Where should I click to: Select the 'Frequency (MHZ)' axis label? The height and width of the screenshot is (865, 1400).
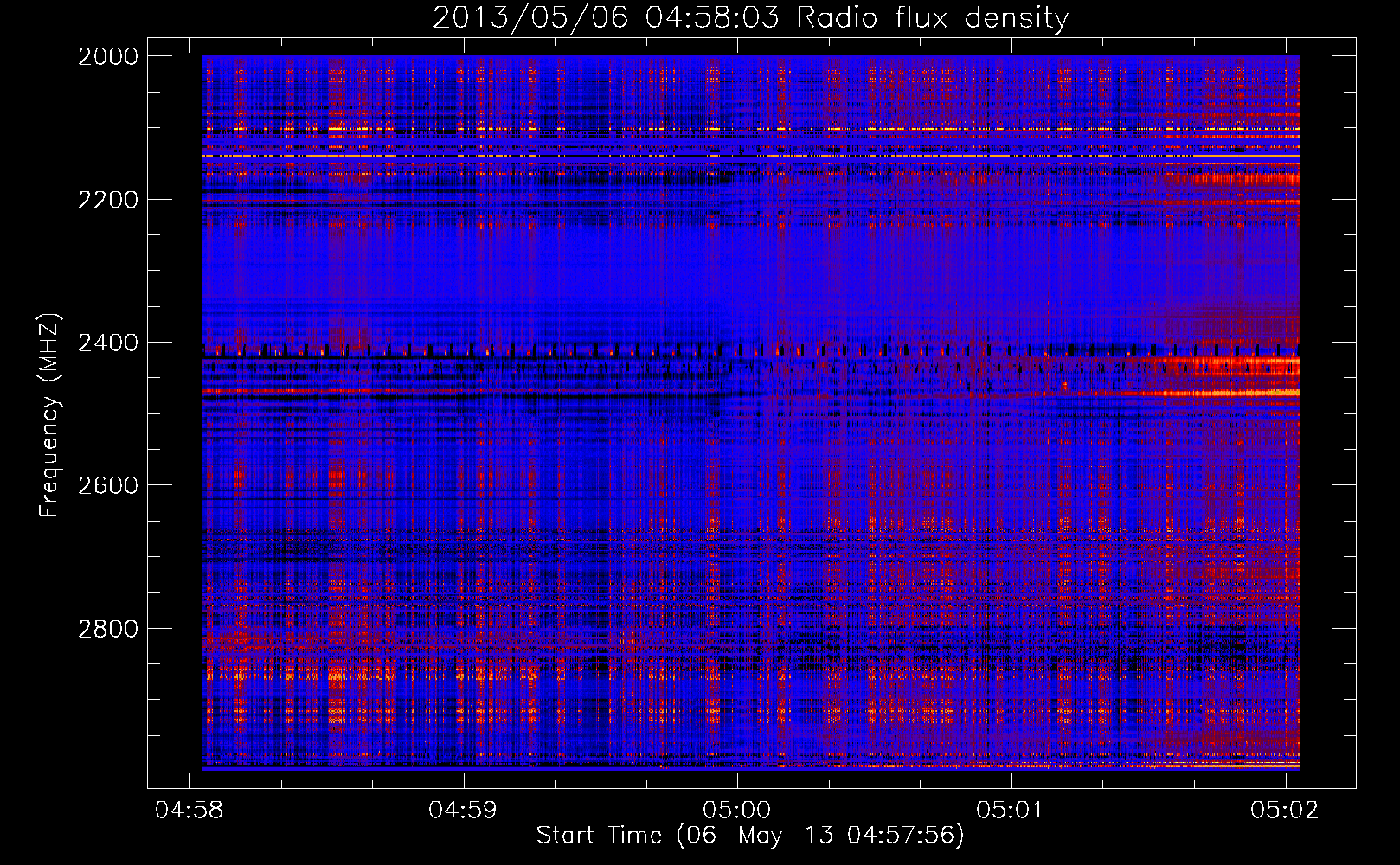click(x=50, y=414)
